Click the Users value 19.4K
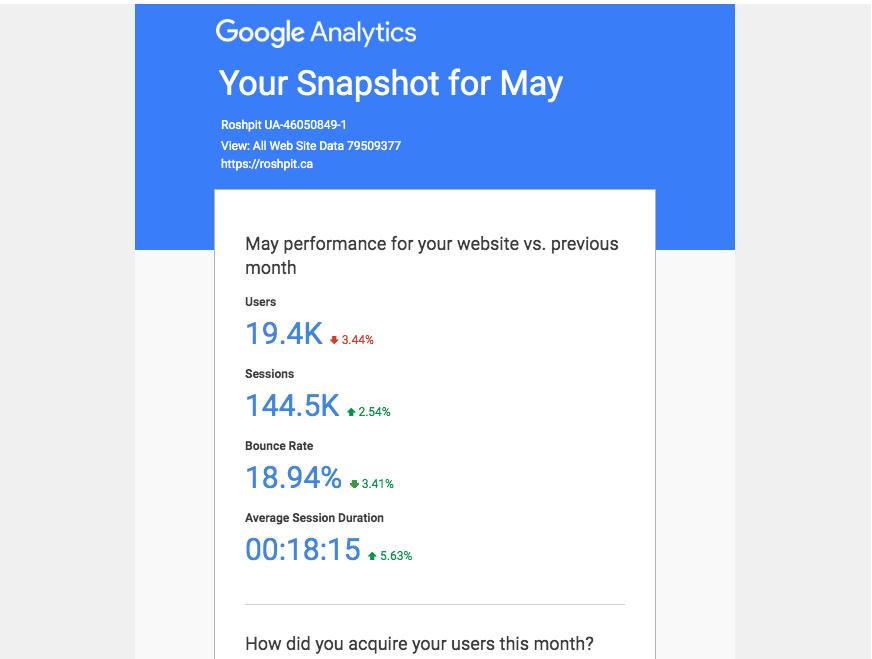Viewport: 872px width, 659px height. coord(284,334)
